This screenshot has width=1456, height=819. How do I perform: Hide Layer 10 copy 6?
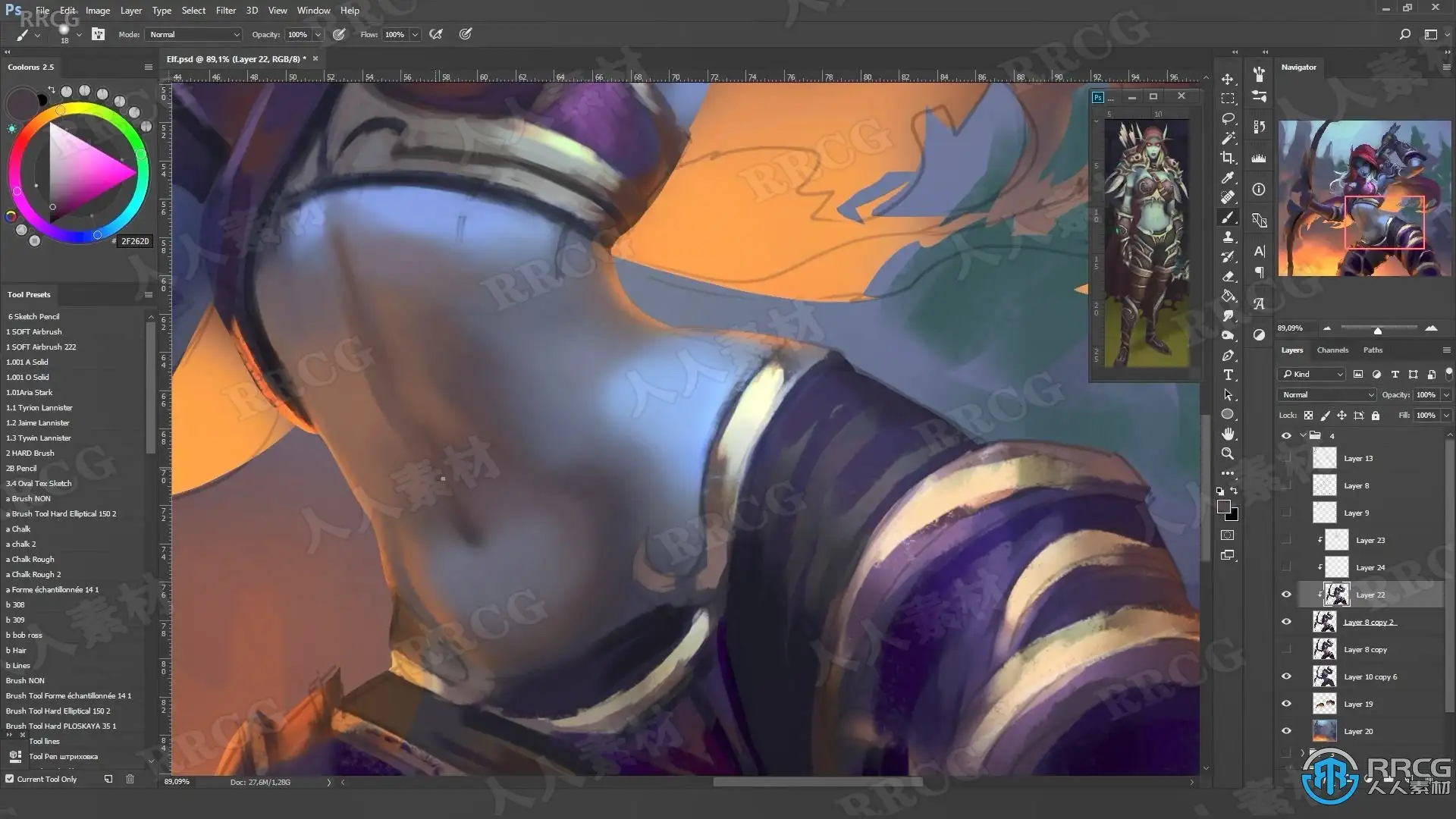point(1286,676)
